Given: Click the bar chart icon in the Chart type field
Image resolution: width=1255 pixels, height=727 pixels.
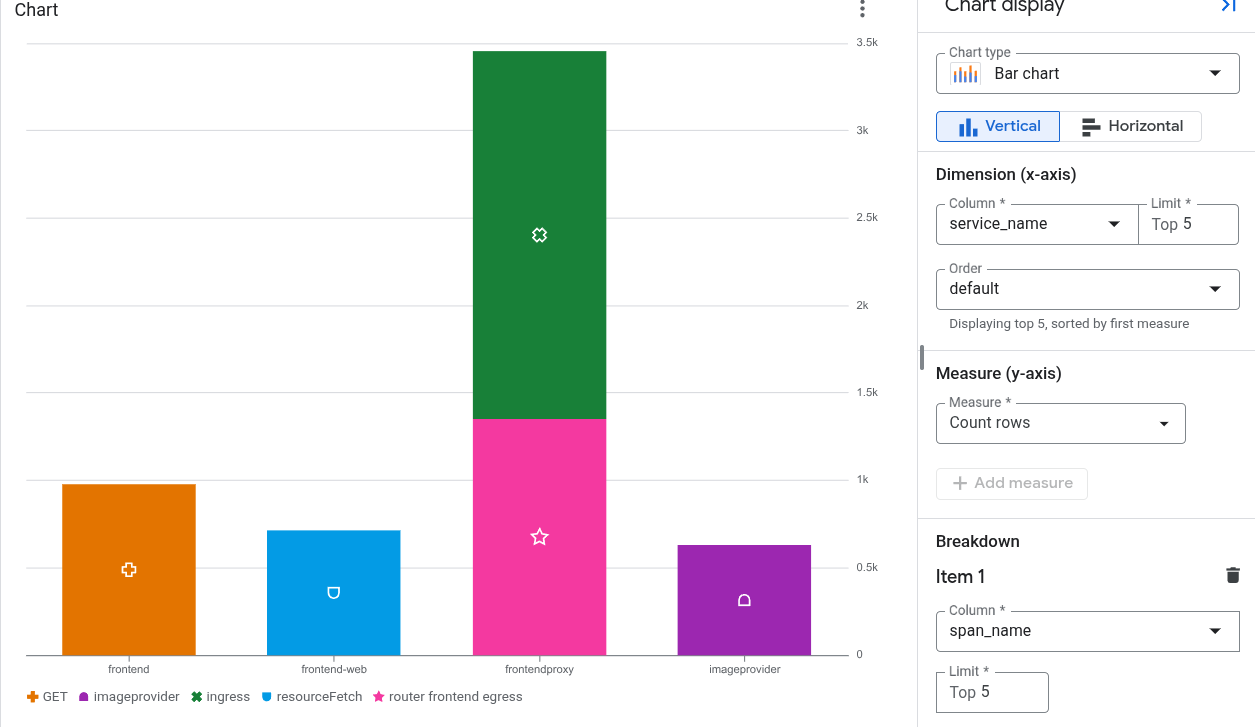Looking at the screenshot, I should [965, 72].
